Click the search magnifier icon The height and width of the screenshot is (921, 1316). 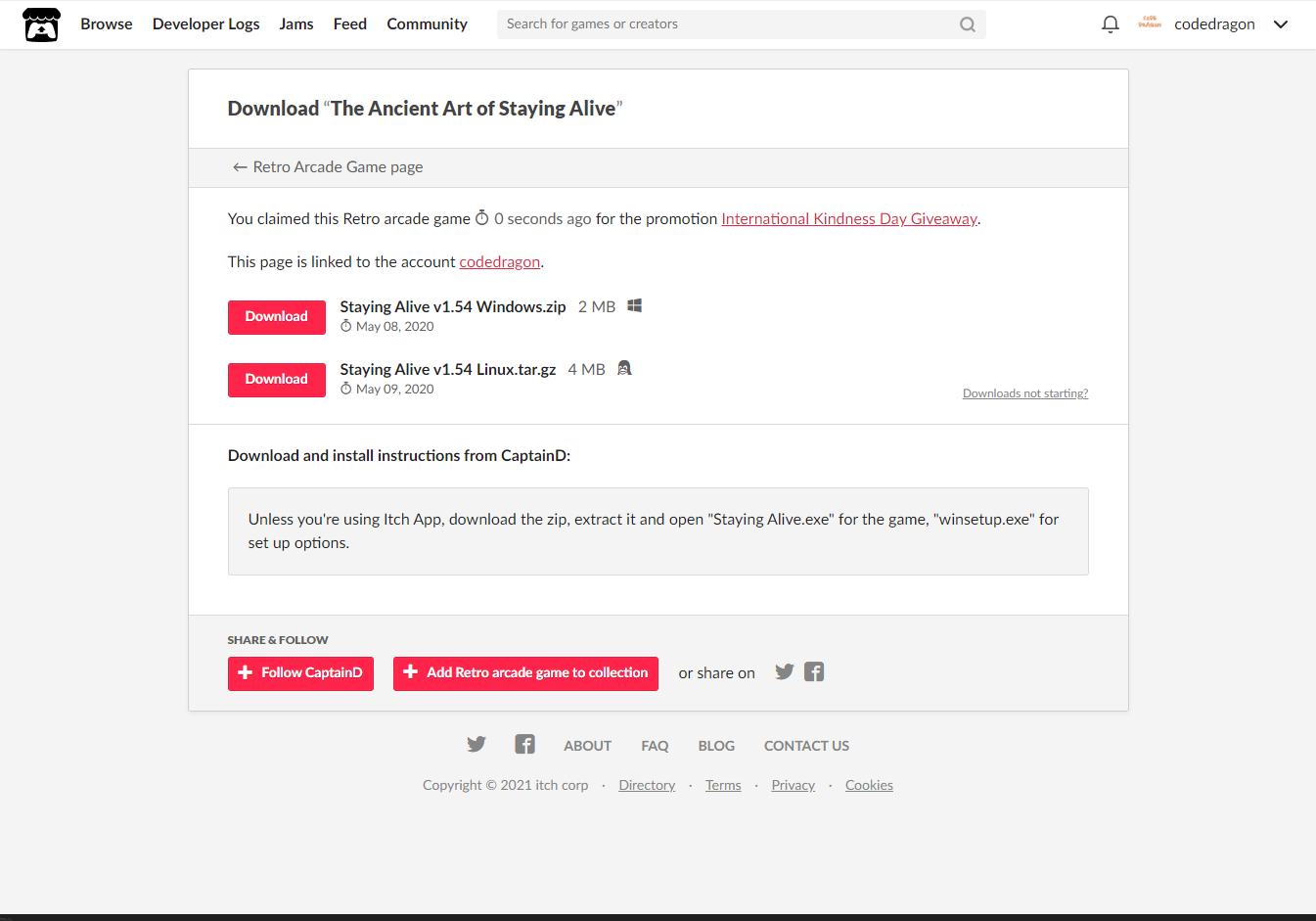[967, 24]
